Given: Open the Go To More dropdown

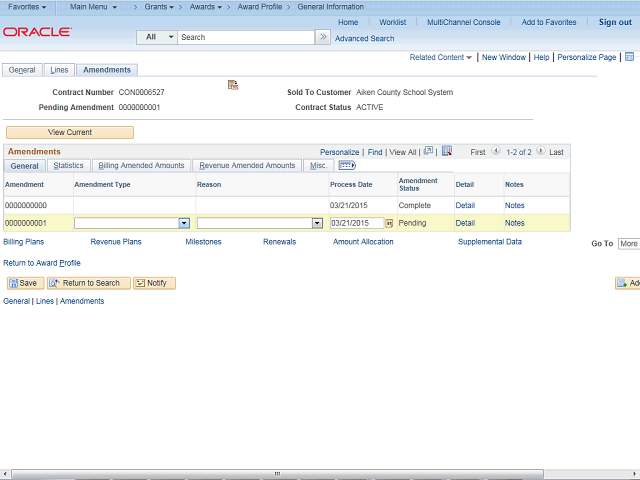Looking at the screenshot, I should tap(629, 244).
